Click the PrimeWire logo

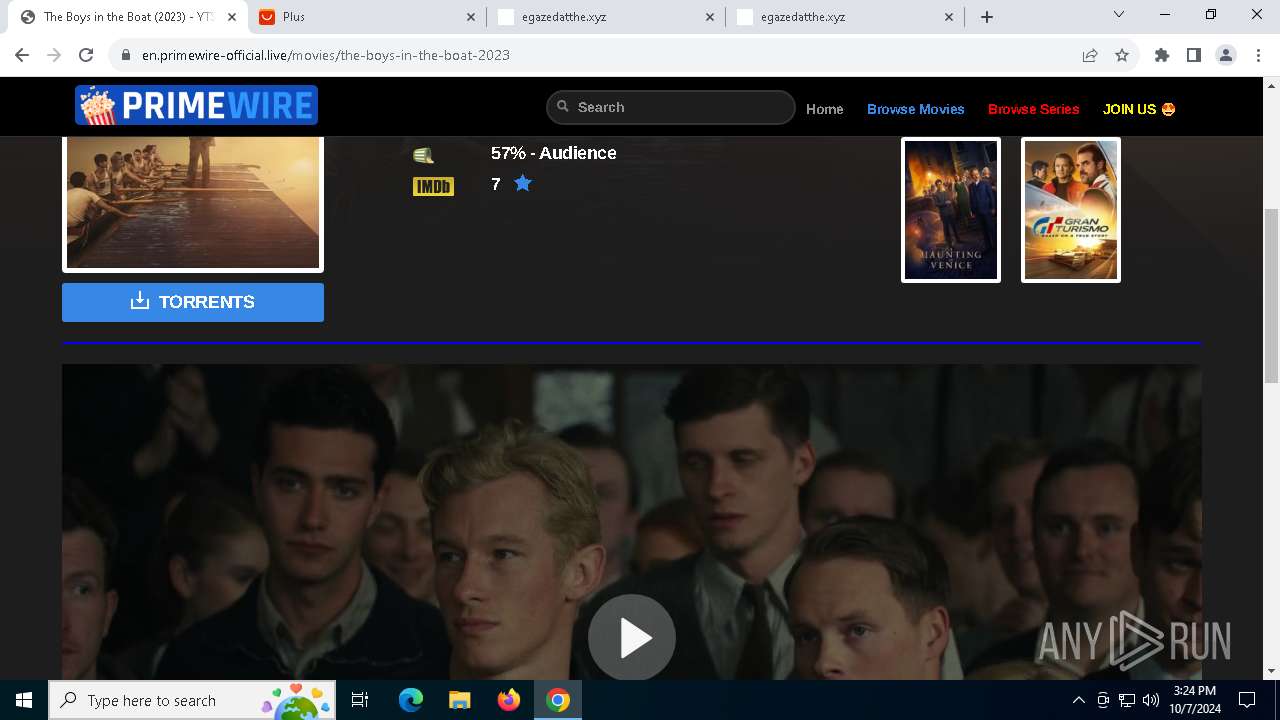click(196, 105)
